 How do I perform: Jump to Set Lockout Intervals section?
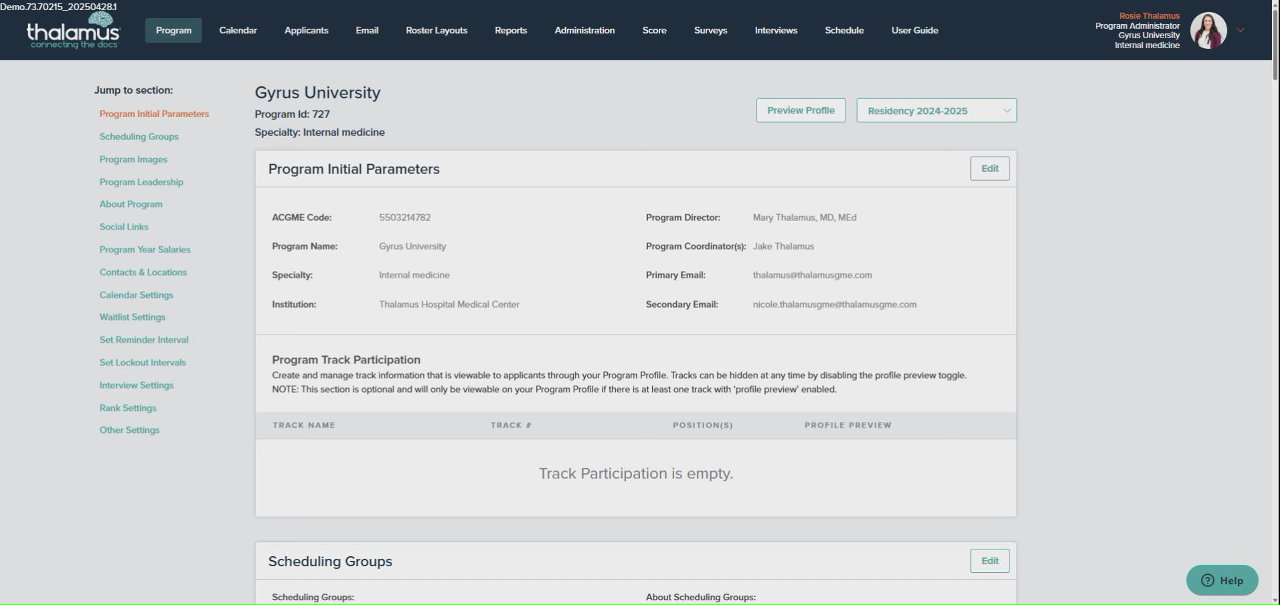[x=143, y=363]
